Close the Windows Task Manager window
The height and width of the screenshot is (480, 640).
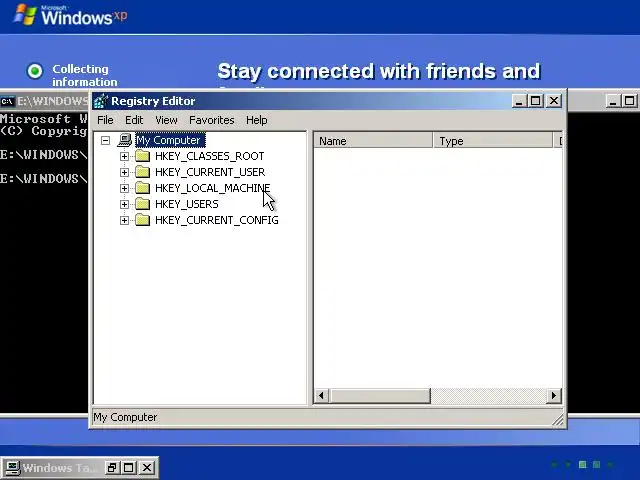pos(147,468)
